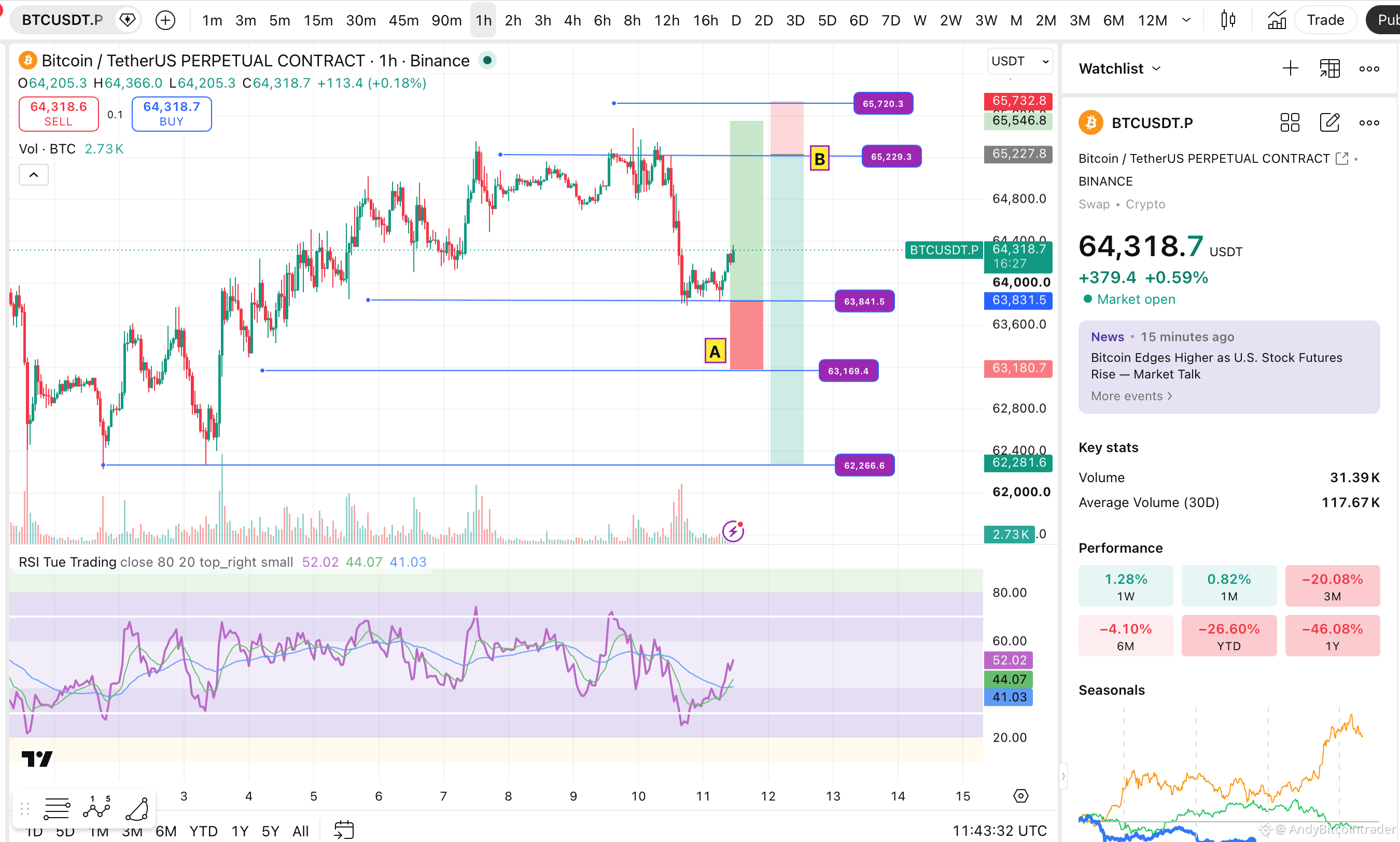Select the 63,841.5 price line label
Screen dimensions: 1400x842
coord(864,301)
